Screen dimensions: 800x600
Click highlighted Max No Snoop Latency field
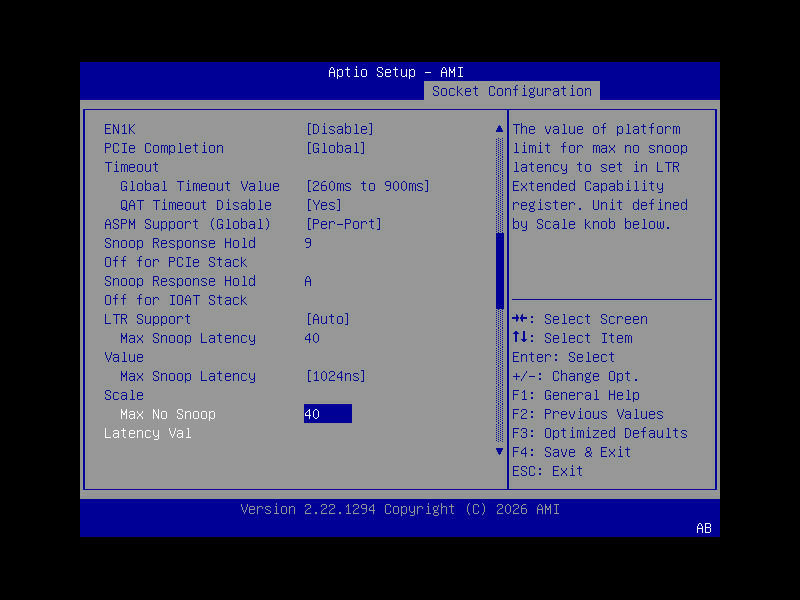[328, 414]
